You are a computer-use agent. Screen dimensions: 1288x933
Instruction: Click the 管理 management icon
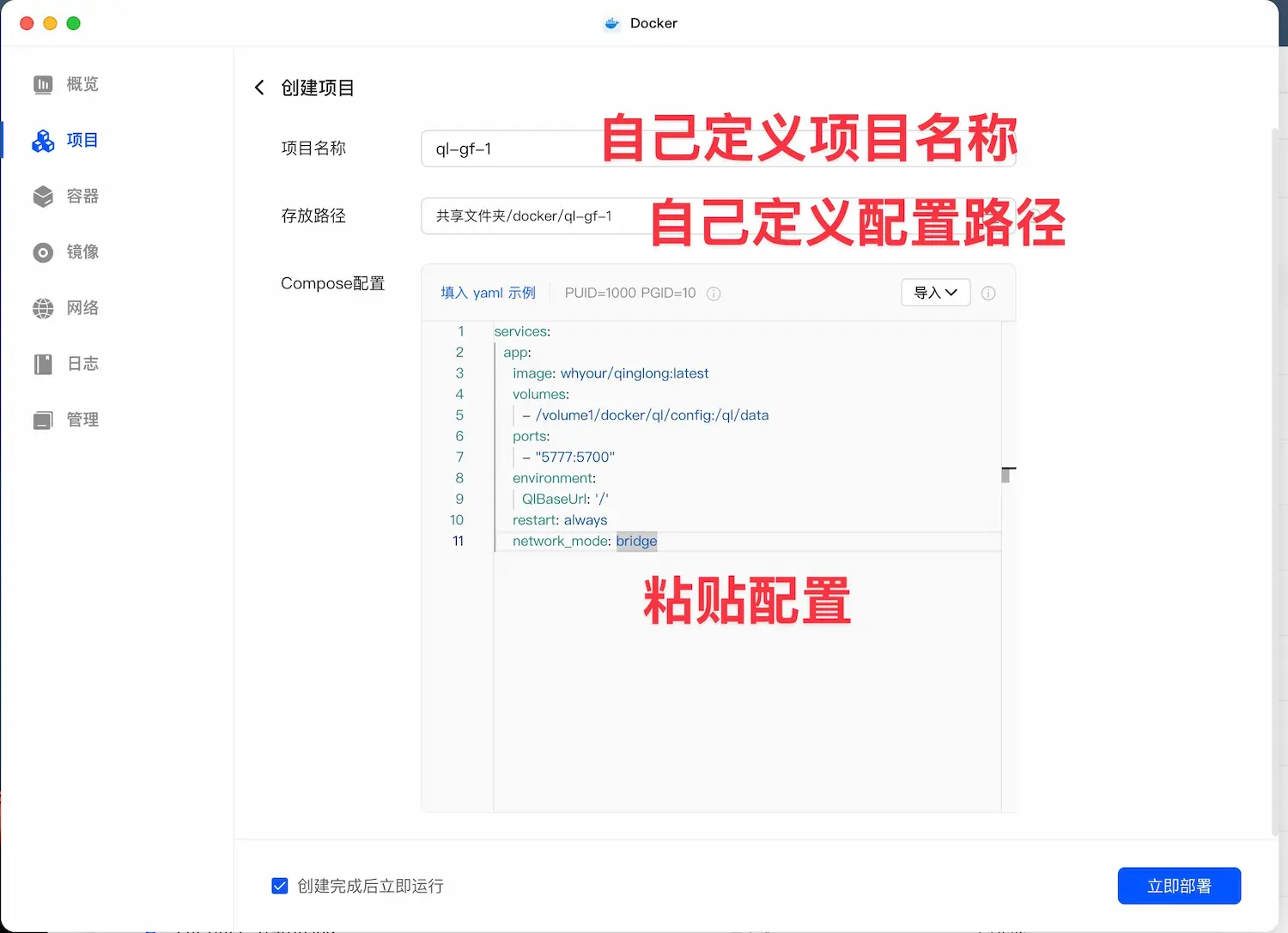(43, 420)
